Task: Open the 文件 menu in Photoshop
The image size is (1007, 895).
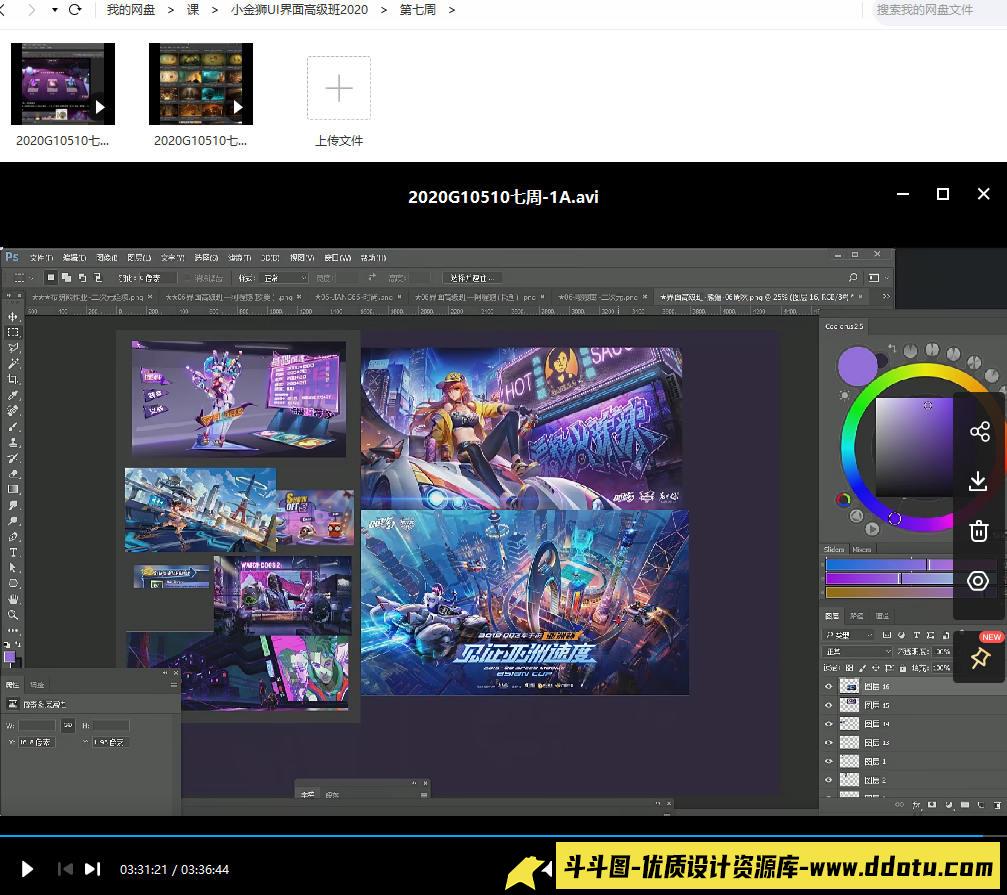Action: [41, 257]
